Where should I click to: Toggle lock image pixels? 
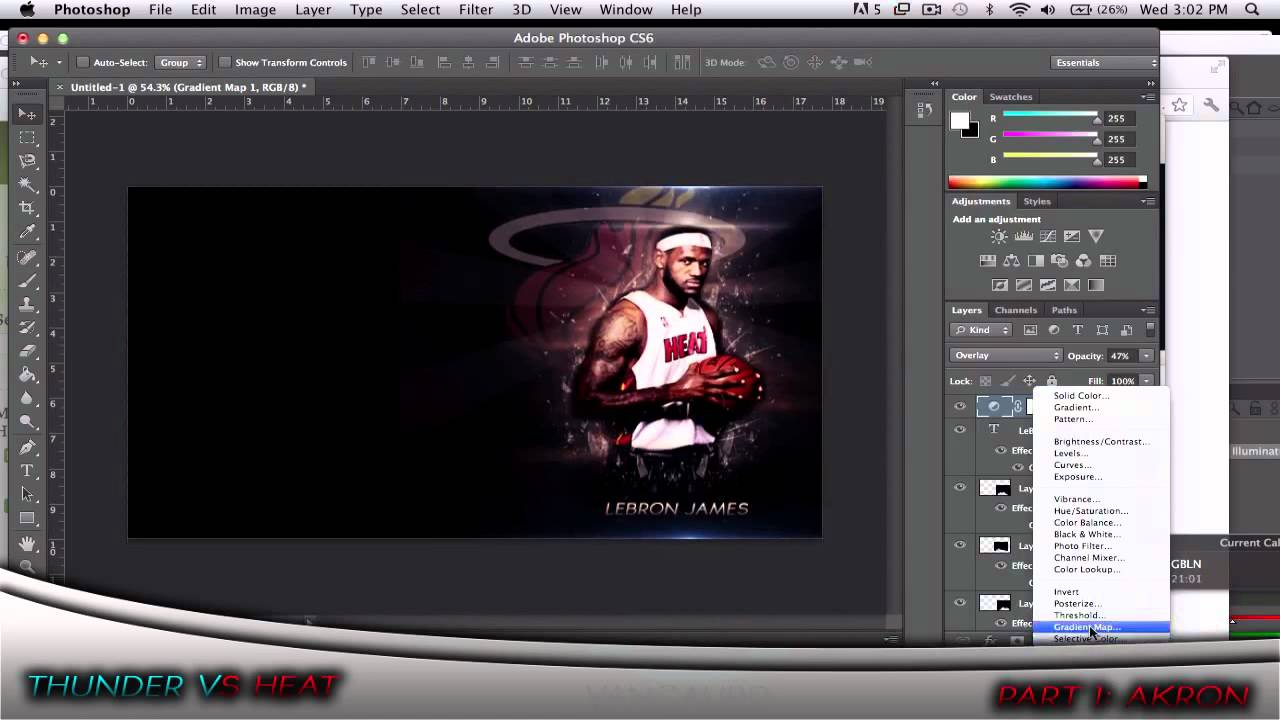tap(1007, 381)
